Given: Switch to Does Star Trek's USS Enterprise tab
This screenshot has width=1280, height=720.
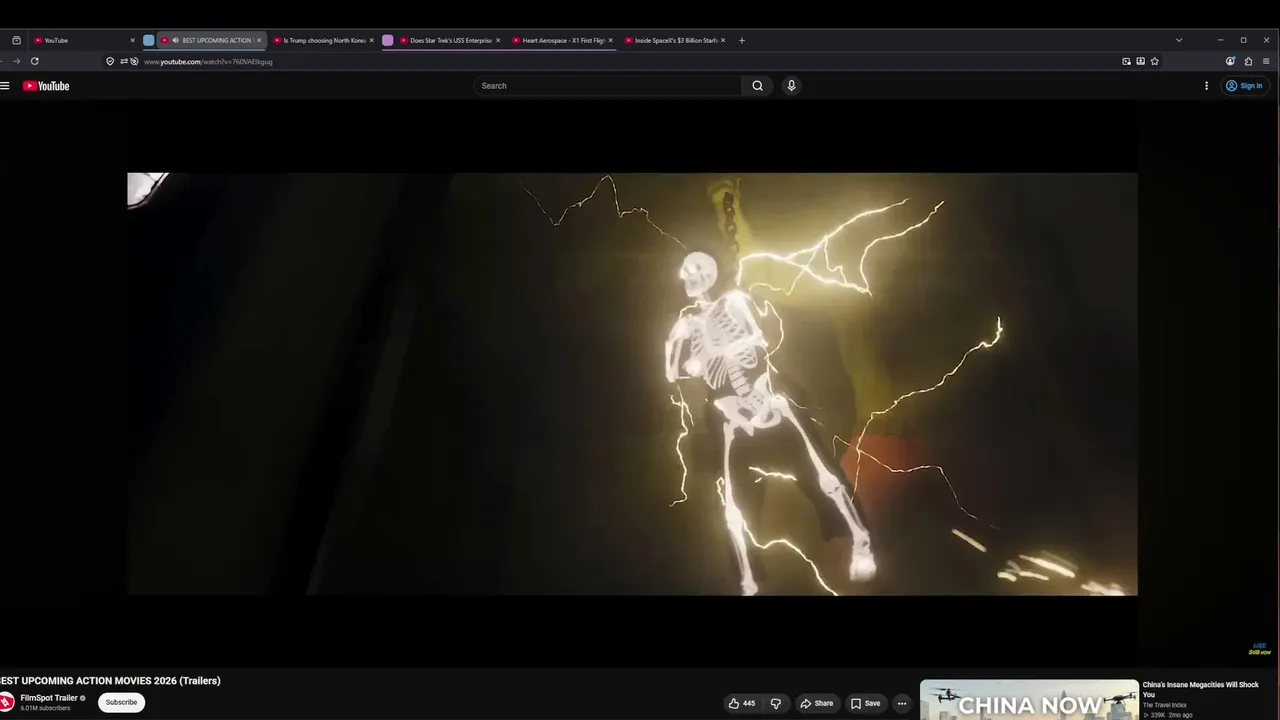Looking at the screenshot, I should click(x=450, y=40).
